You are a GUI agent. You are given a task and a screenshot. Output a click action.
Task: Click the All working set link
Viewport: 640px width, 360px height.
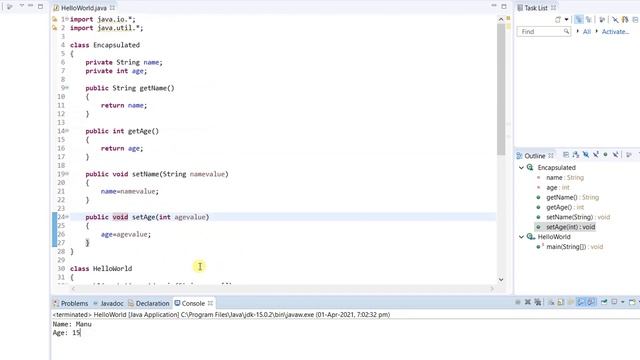pyautogui.click(x=587, y=31)
